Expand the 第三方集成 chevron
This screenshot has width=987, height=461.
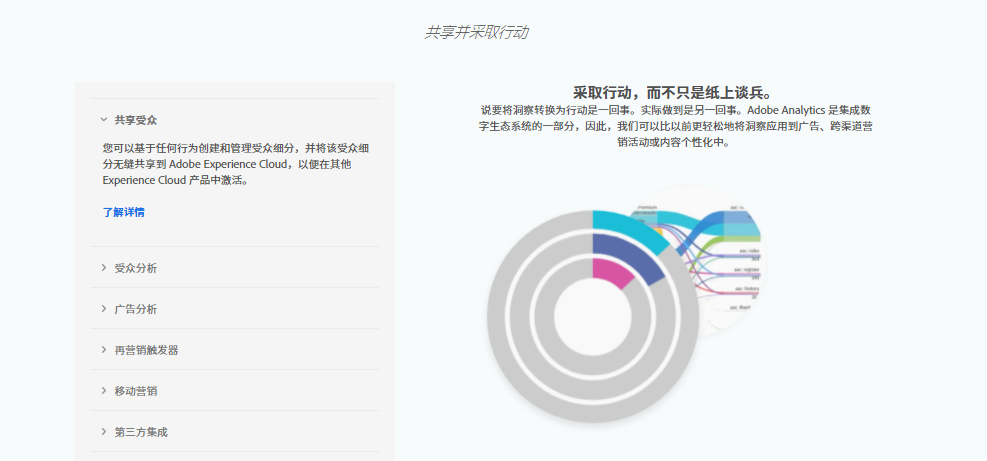point(104,431)
